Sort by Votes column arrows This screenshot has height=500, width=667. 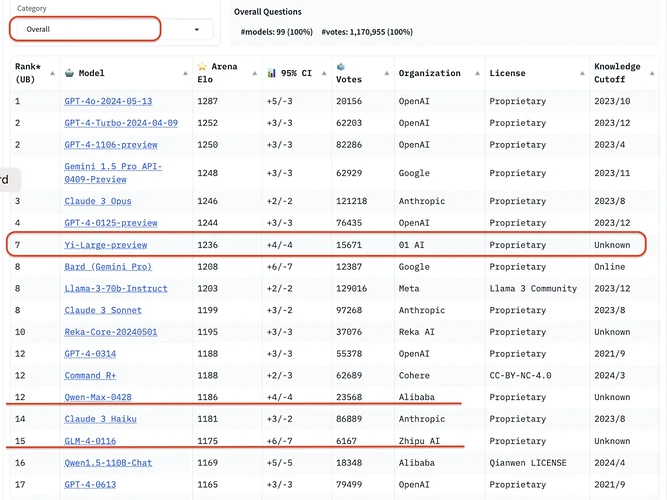[384, 73]
